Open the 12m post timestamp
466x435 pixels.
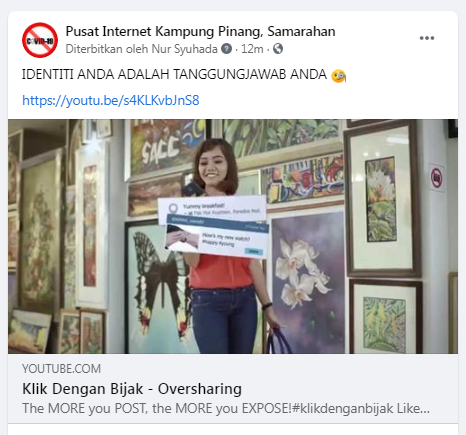252,49
